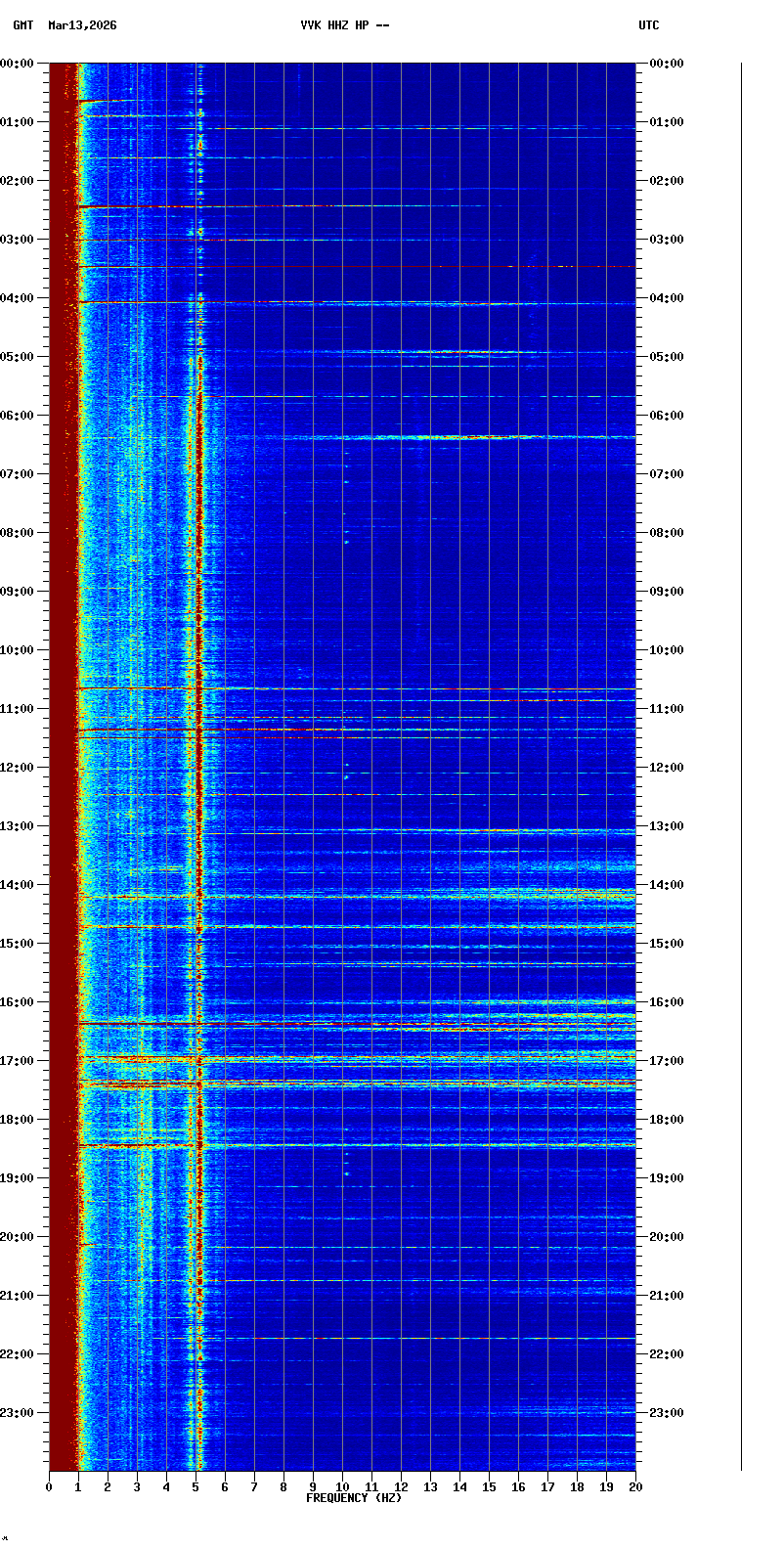Screen dimensions: 784x1549
Task: Select the 12:00 mark on left GMT axis
Action: [17, 768]
